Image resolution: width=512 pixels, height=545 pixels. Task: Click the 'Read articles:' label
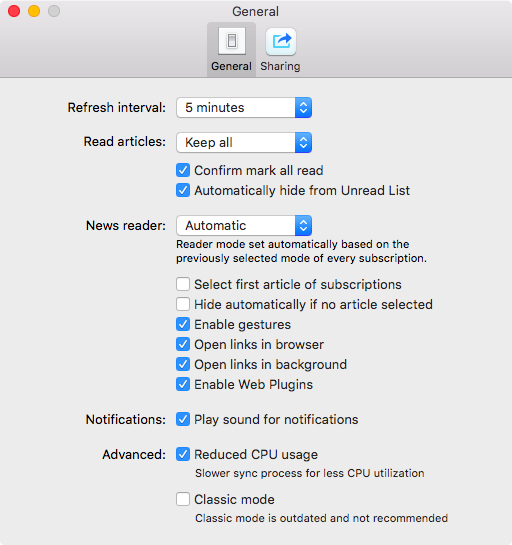125,142
